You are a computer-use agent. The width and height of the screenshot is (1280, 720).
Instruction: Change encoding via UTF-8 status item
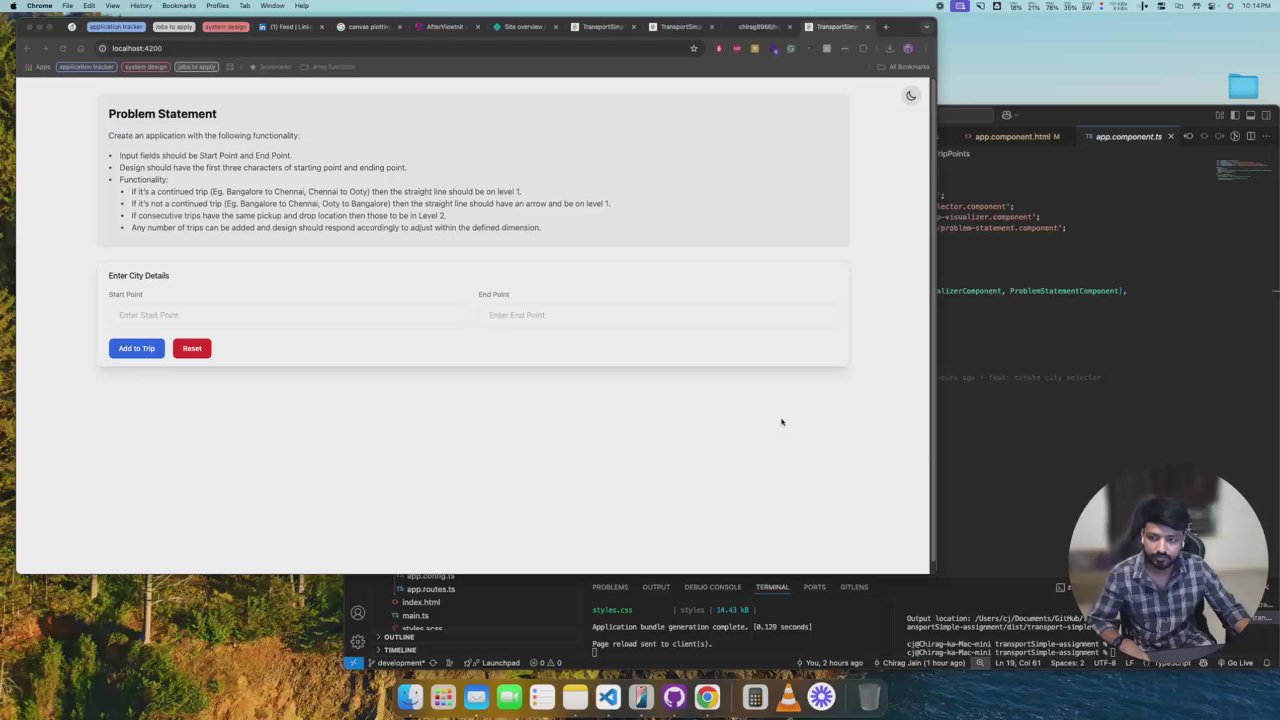point(1105,663)
